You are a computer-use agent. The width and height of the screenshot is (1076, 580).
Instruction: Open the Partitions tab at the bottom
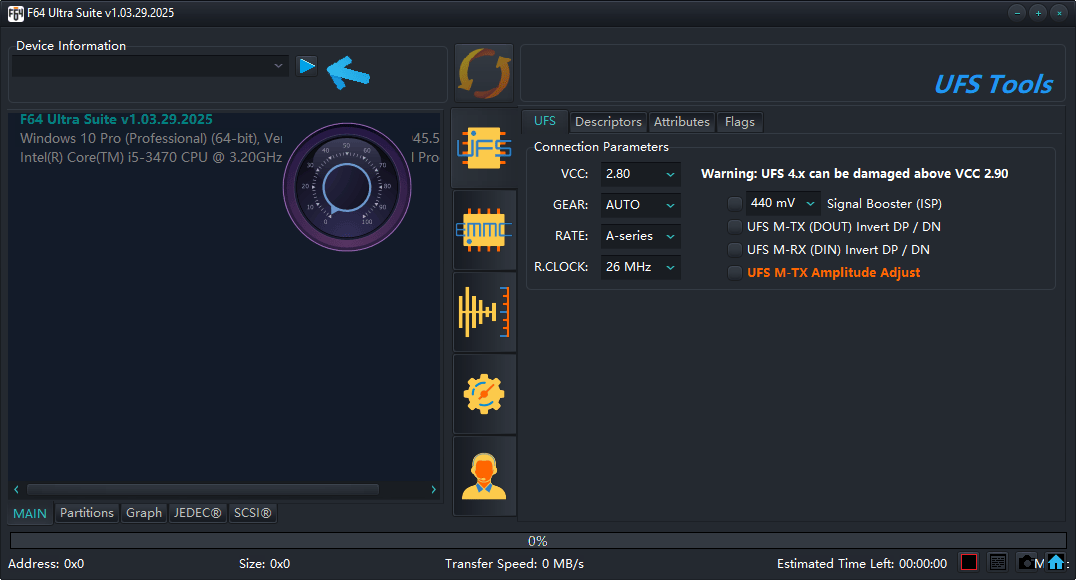click(87, 513)
